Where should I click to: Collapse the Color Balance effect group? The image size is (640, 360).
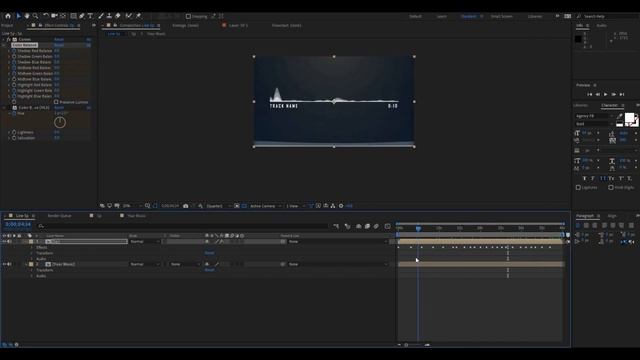pos(4,45)
